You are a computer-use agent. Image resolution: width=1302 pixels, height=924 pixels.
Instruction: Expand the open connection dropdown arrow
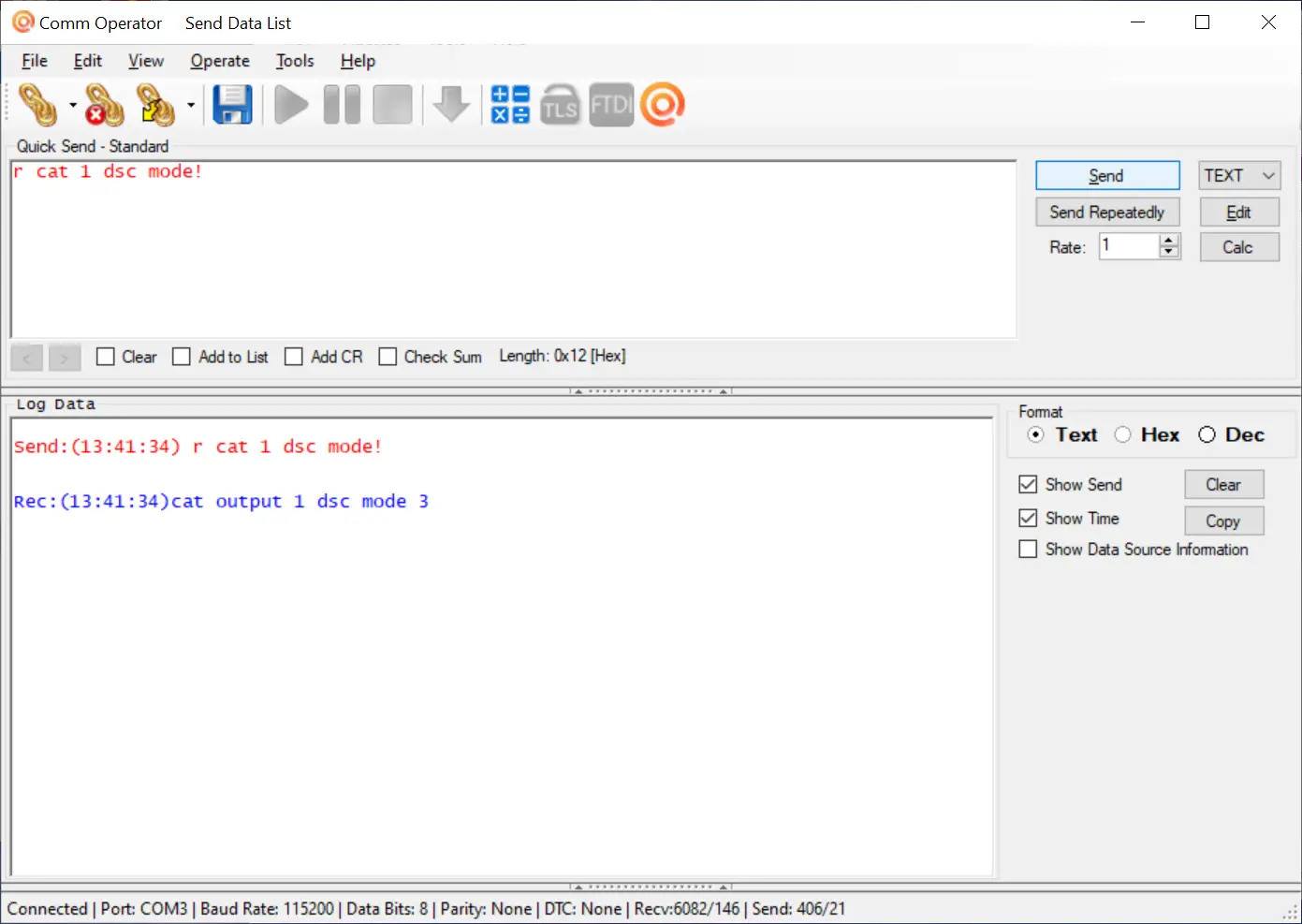pyautogui.click(x=72, y=106)
